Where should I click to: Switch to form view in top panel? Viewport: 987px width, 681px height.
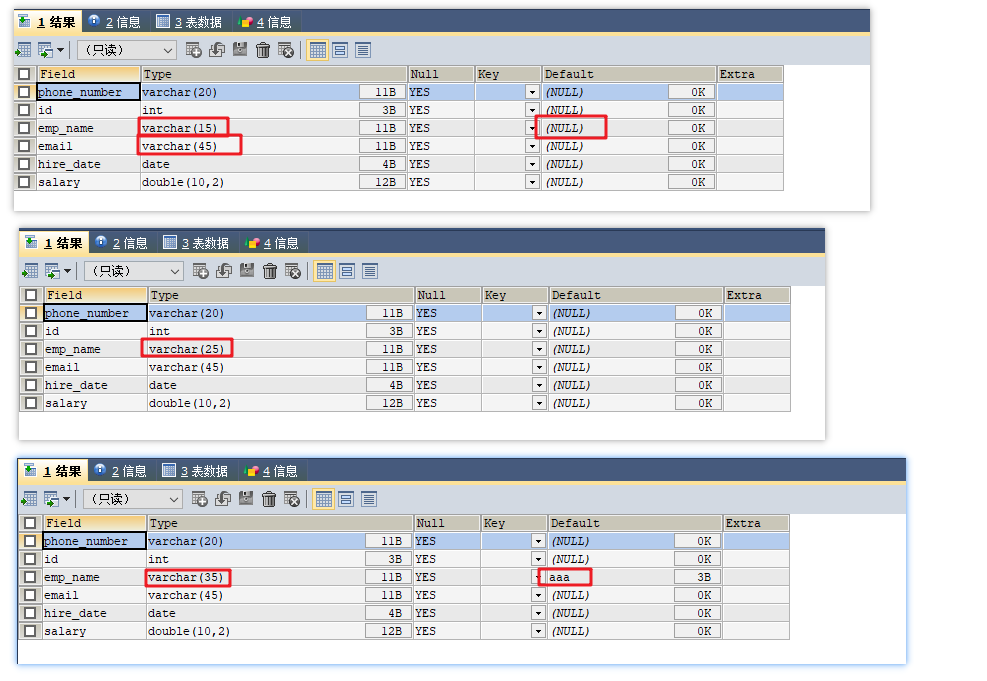coord(340,50)
